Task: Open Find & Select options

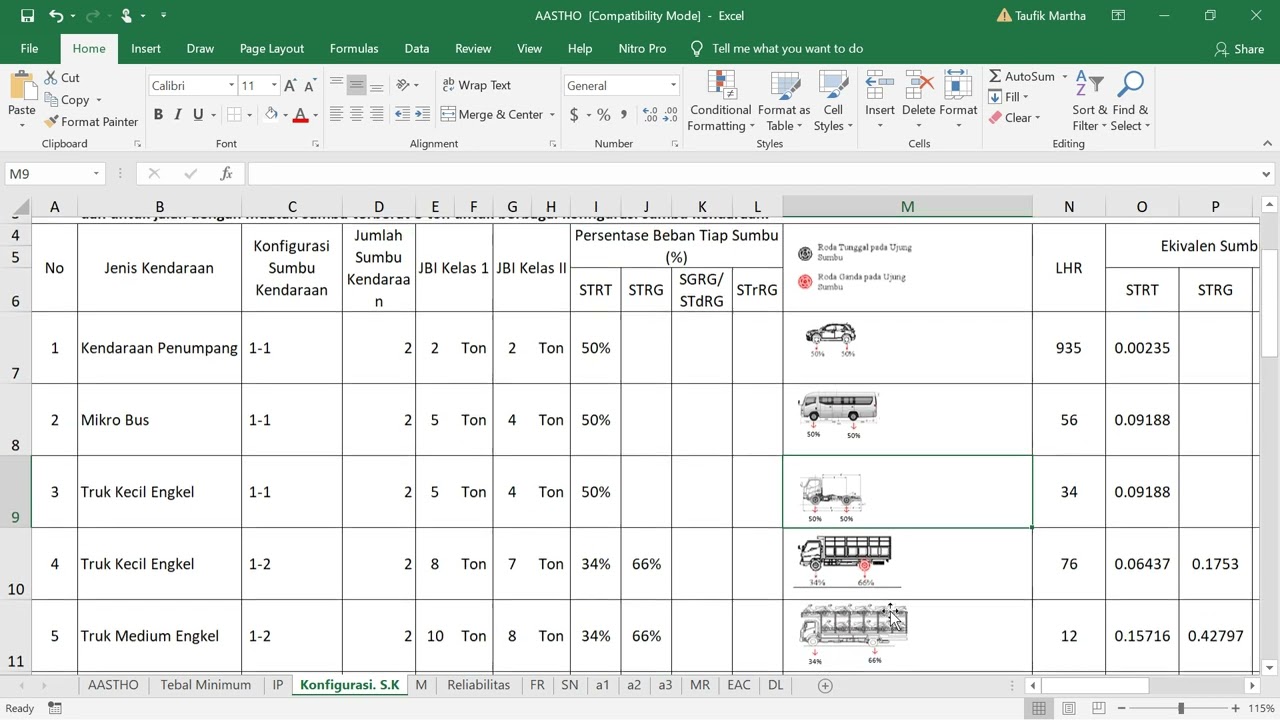Action: point(1130,101)
